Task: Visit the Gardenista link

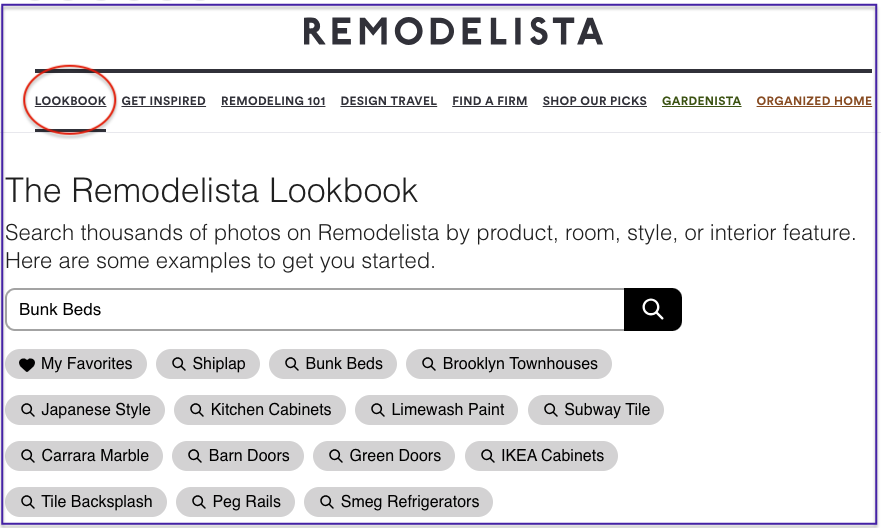Action: click(x=701, y=101)
